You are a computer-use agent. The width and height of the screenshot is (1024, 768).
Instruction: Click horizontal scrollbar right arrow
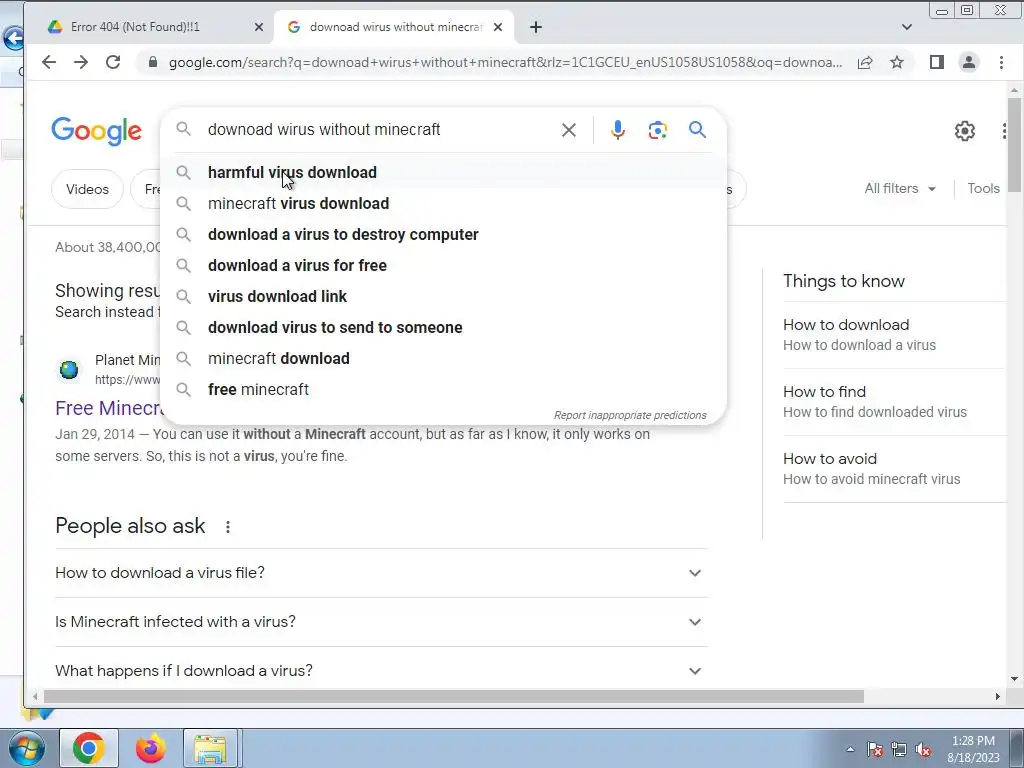pos(997,697)
